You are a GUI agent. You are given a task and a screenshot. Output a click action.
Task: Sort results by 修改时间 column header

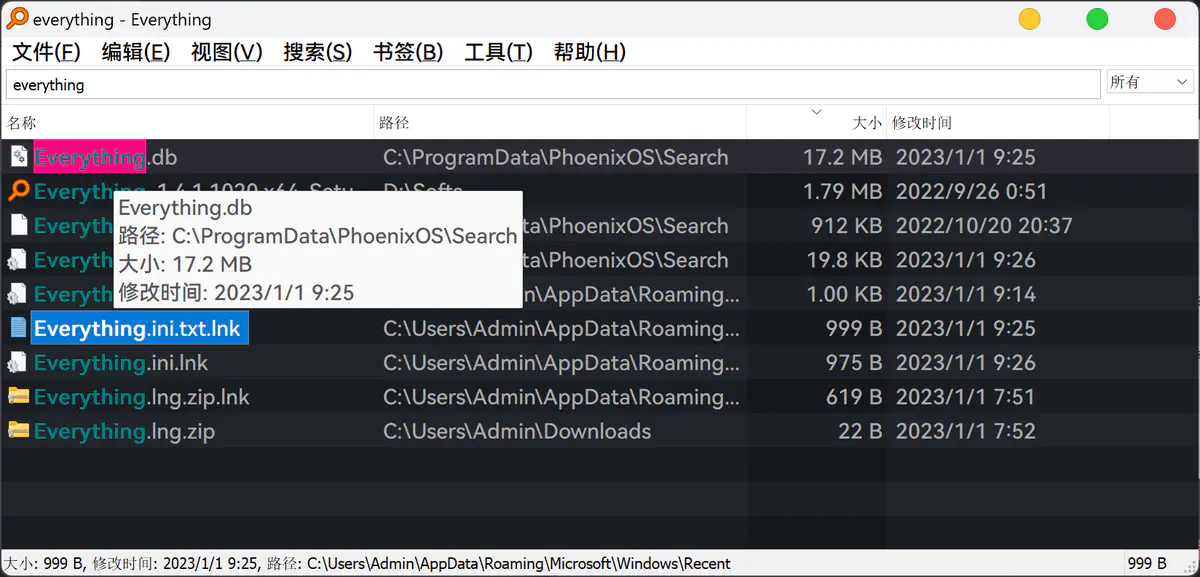pos(921,123)
